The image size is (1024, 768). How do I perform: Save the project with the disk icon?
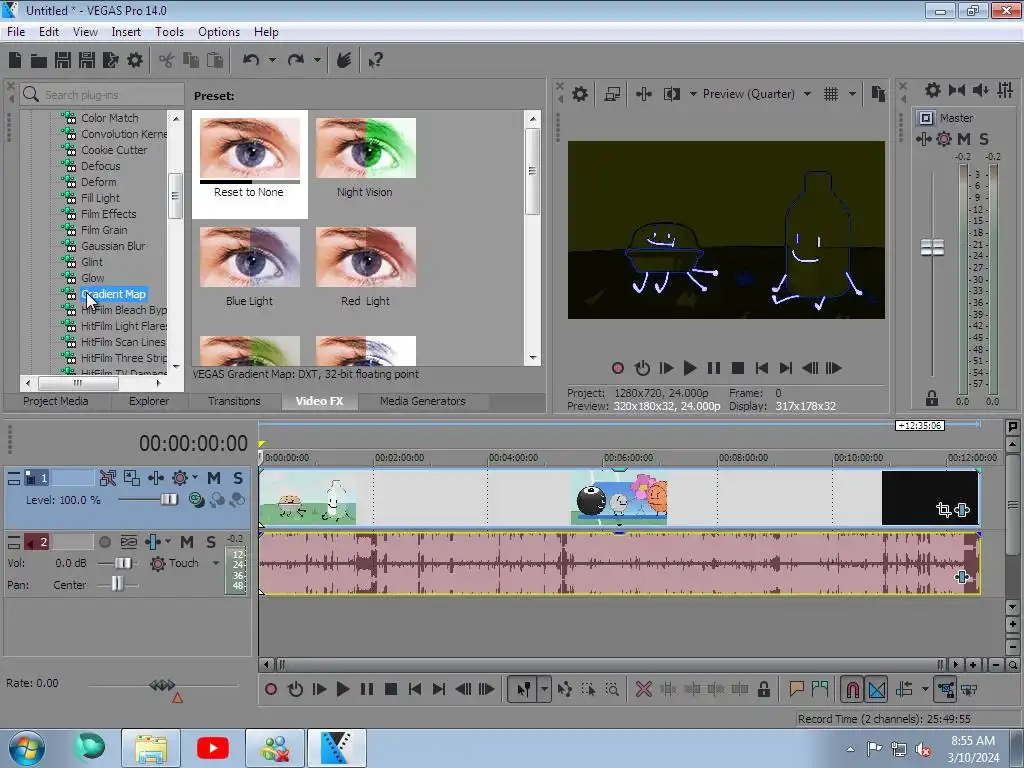point(63,60)
